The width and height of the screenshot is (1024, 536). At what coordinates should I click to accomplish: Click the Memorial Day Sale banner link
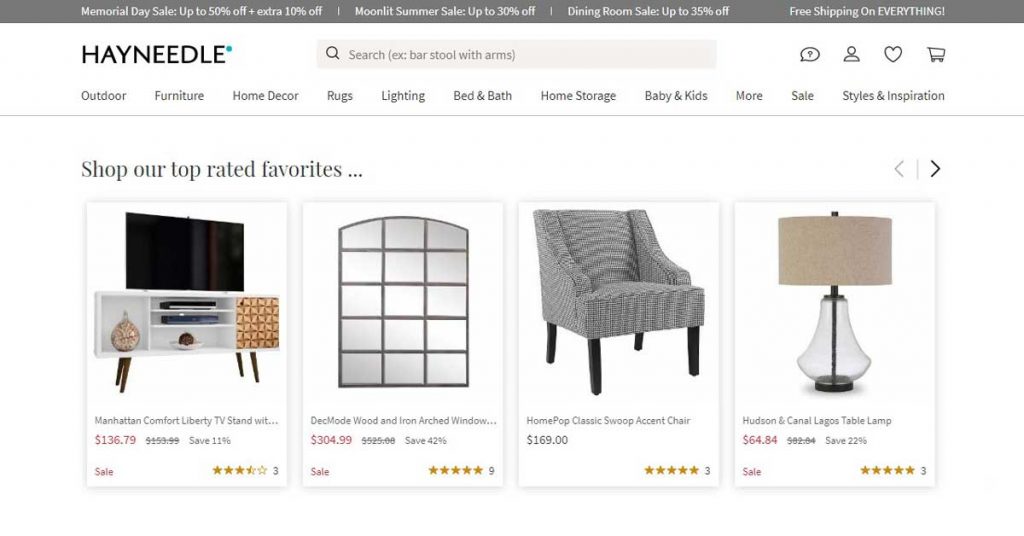(201, 12)
